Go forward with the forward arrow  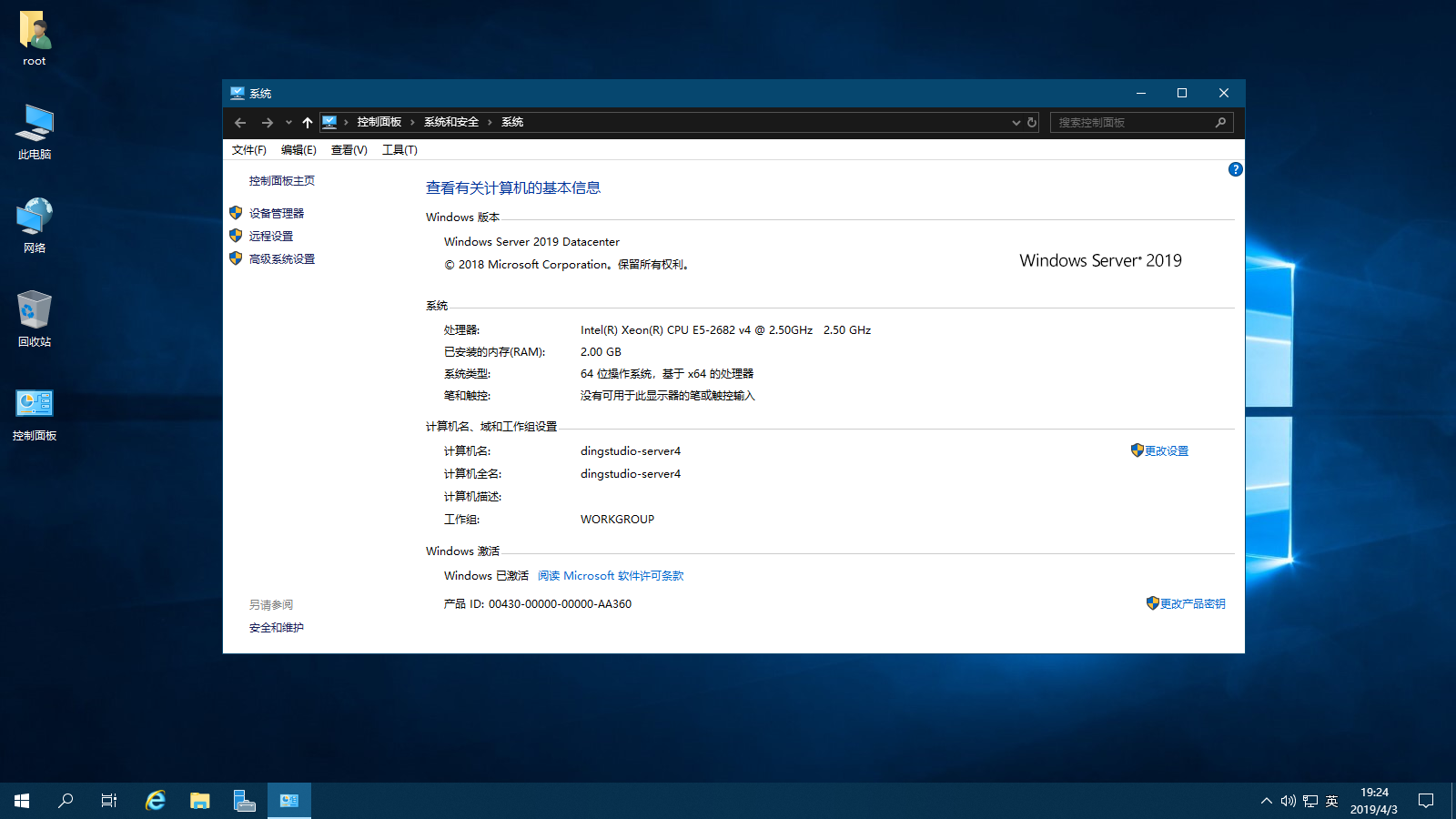pos(267,122)
